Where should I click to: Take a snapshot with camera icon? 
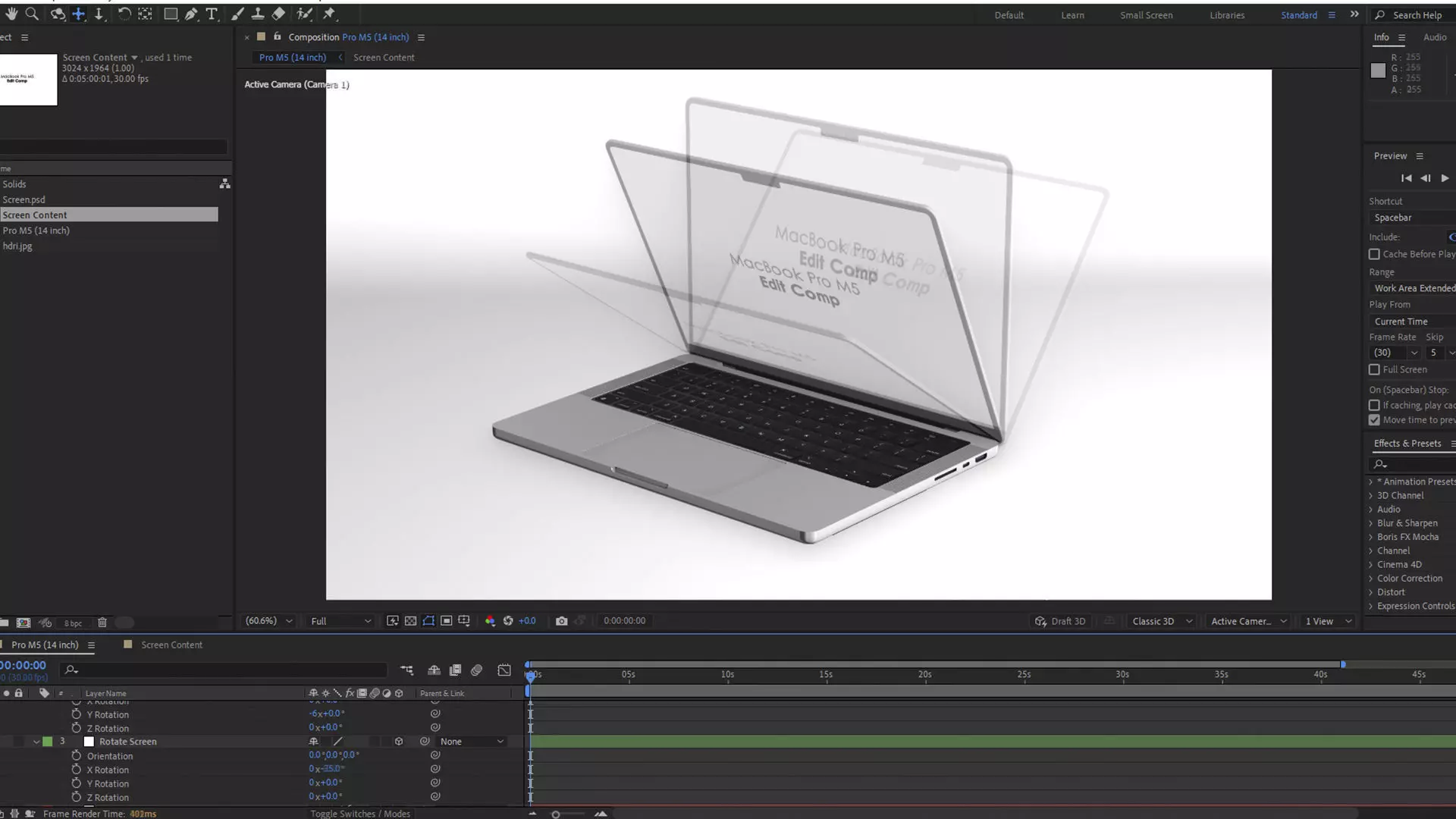561,621
